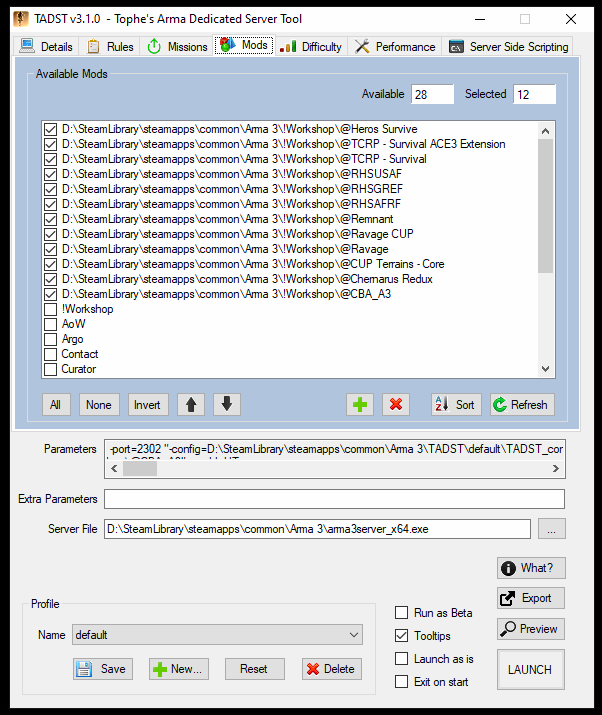This screenshot has height=715, width=602.
Task: Select the @Ravage mod row text
Action: [225, 249]
